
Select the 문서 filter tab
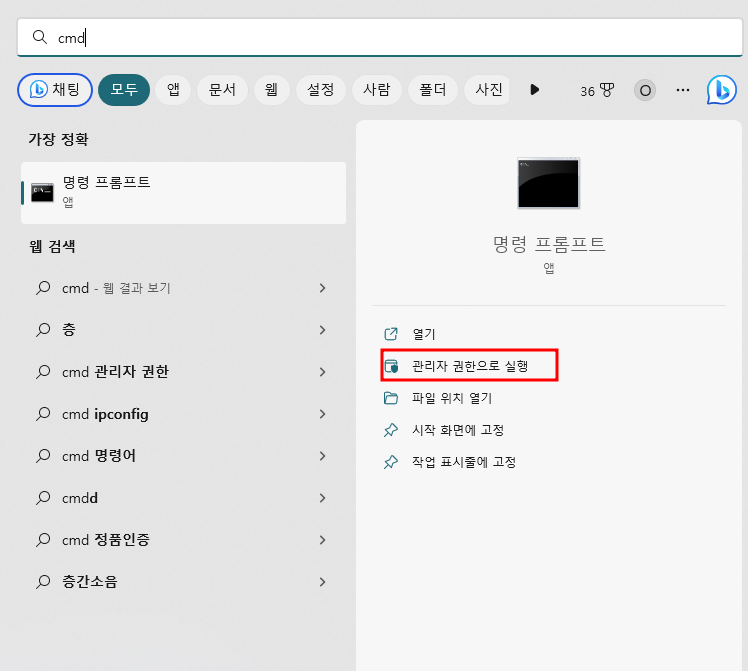222,90
